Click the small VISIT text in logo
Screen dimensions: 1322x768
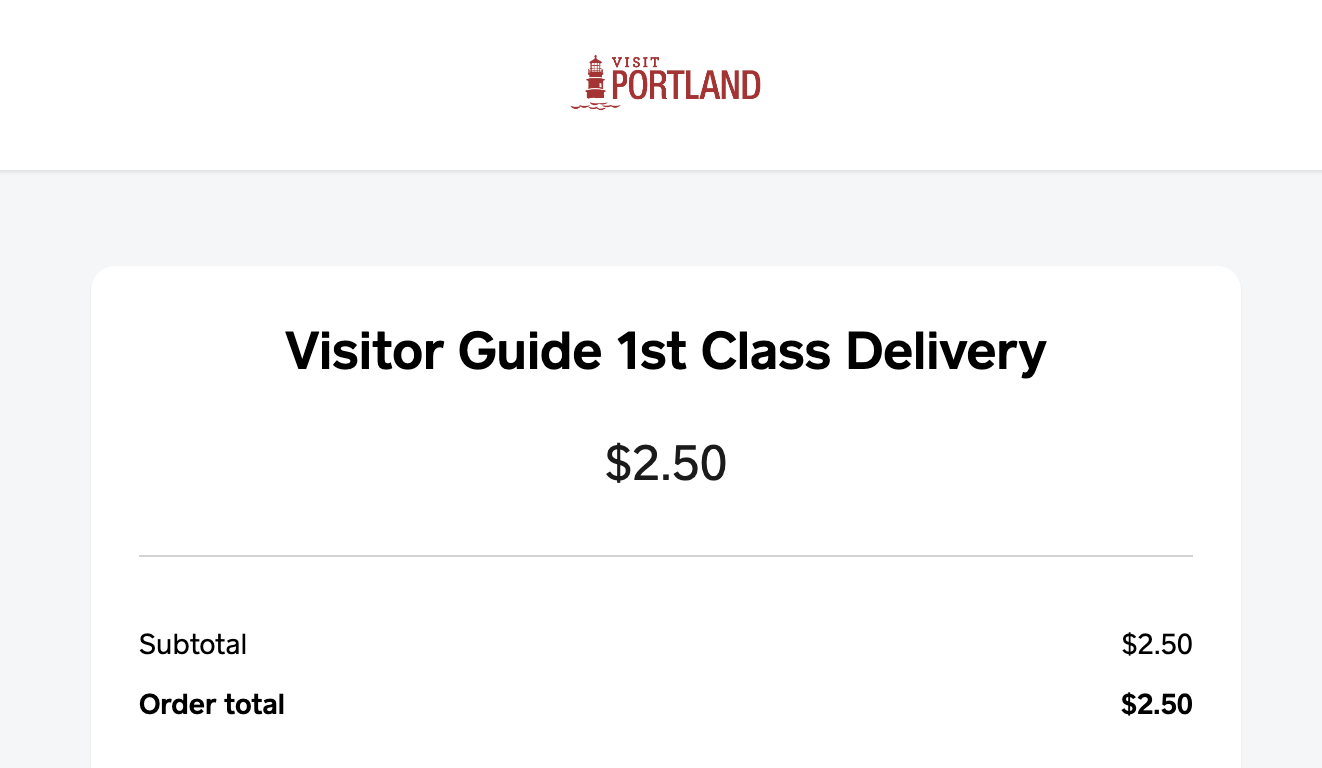pyautogui.click(x=635, y=62)
